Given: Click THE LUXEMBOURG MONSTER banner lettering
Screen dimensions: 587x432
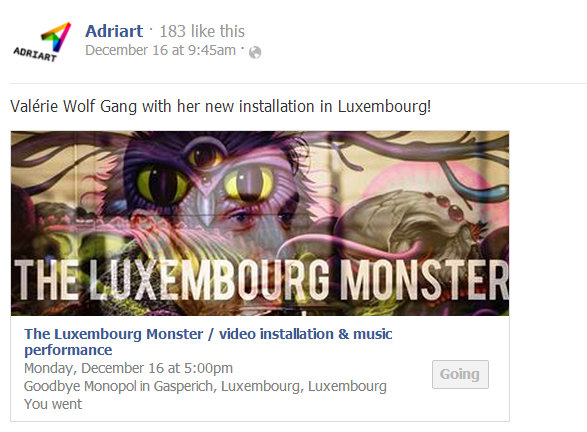Looking at the screenshot, I should coord(261,279).
